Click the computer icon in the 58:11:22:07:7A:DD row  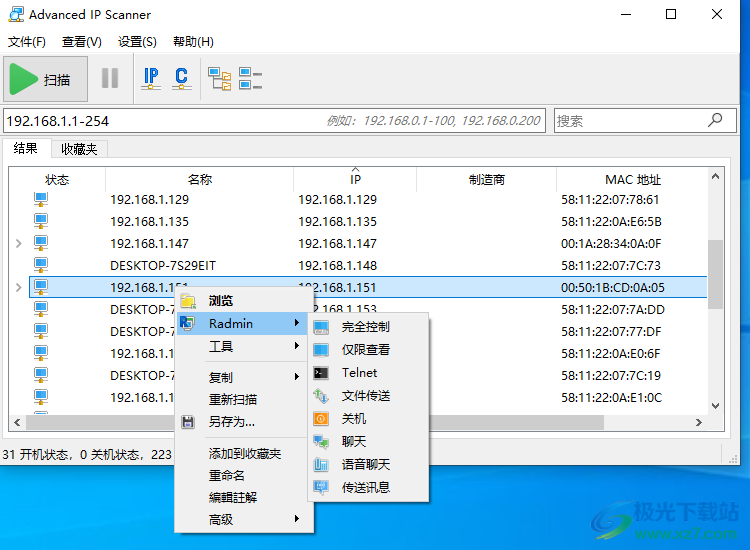click(41, 309)
